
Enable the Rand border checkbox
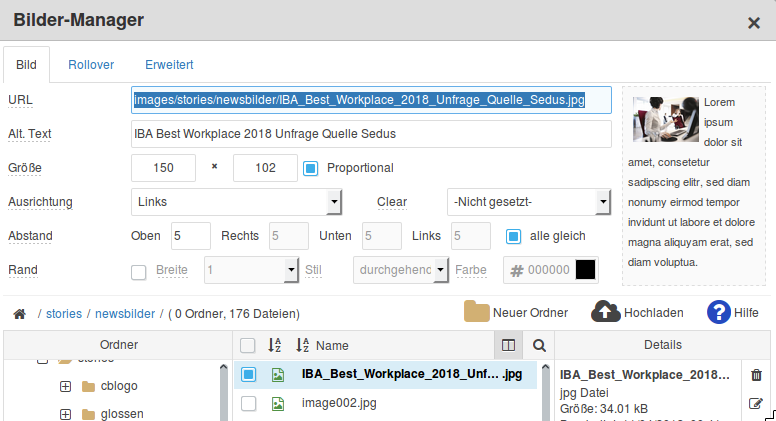point(140,270)
